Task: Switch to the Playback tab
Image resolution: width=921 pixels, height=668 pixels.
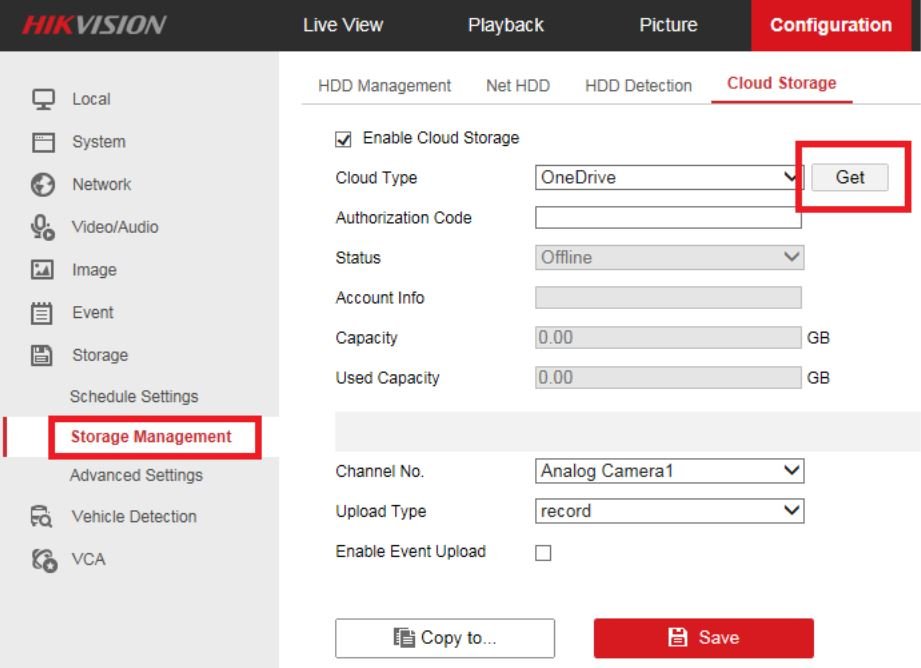Action: (x=505, y=25)
